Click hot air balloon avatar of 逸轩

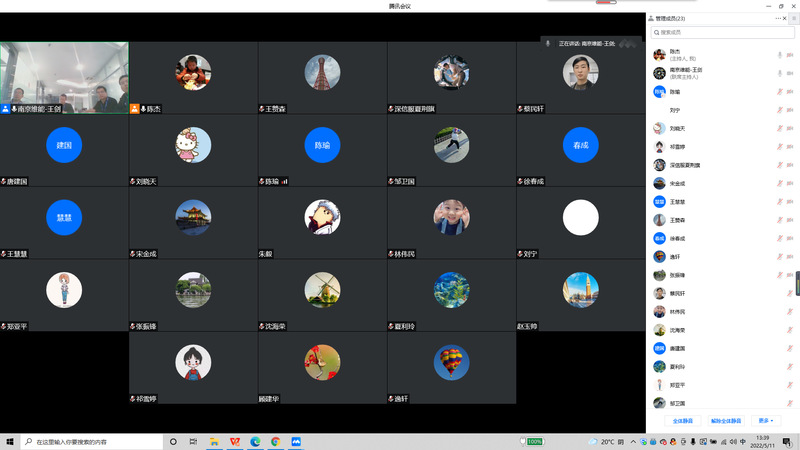click(452, 362)
